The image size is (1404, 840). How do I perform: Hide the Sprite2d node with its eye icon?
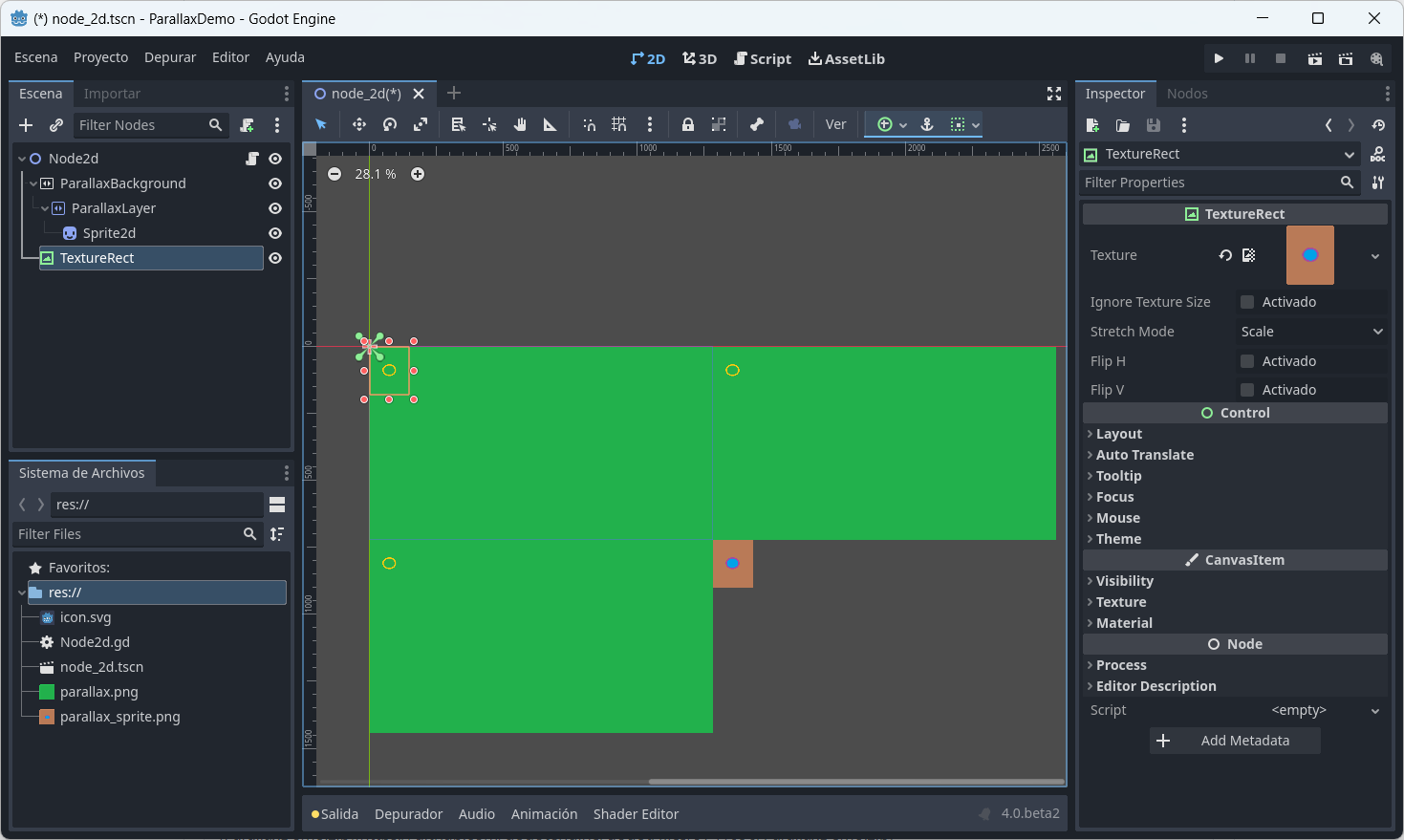pos(275,232)
